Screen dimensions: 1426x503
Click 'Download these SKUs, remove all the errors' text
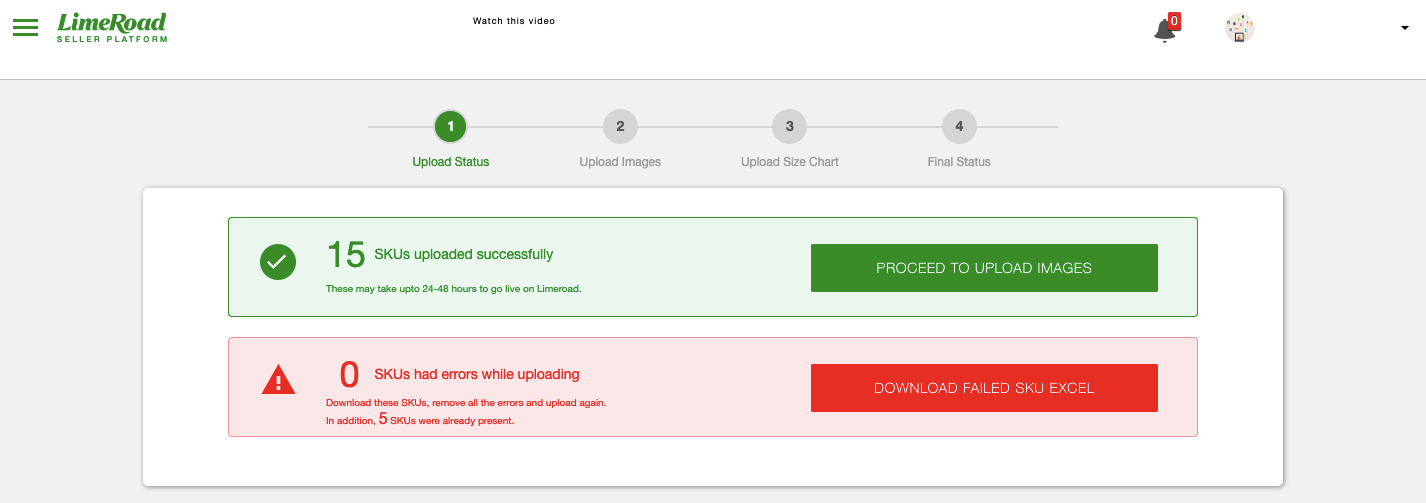(466, 403)
